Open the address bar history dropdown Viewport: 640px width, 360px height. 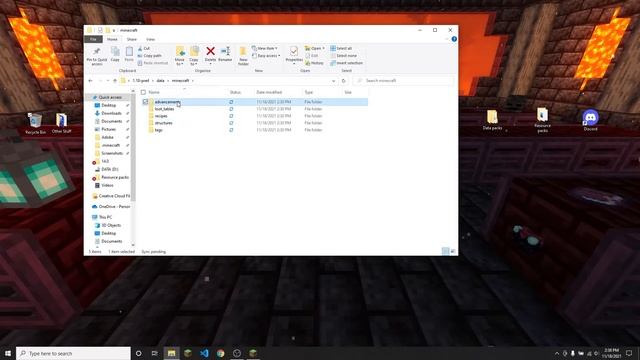(334, 81)
